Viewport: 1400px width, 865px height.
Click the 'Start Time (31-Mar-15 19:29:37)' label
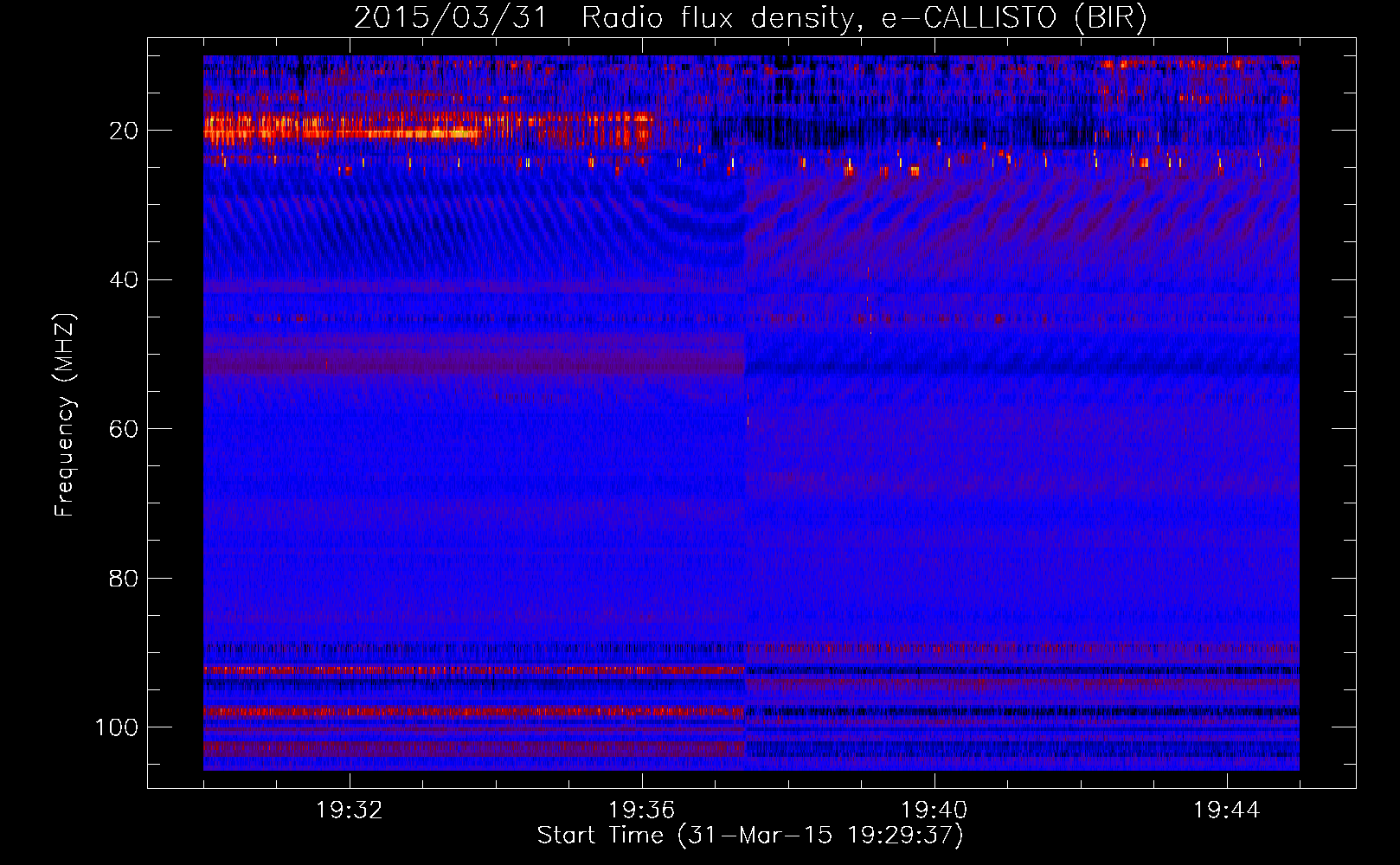coord(750,836)
